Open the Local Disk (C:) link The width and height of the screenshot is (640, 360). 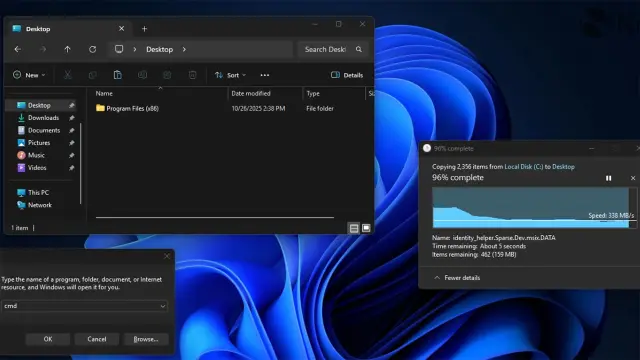(x=524, y=167)
